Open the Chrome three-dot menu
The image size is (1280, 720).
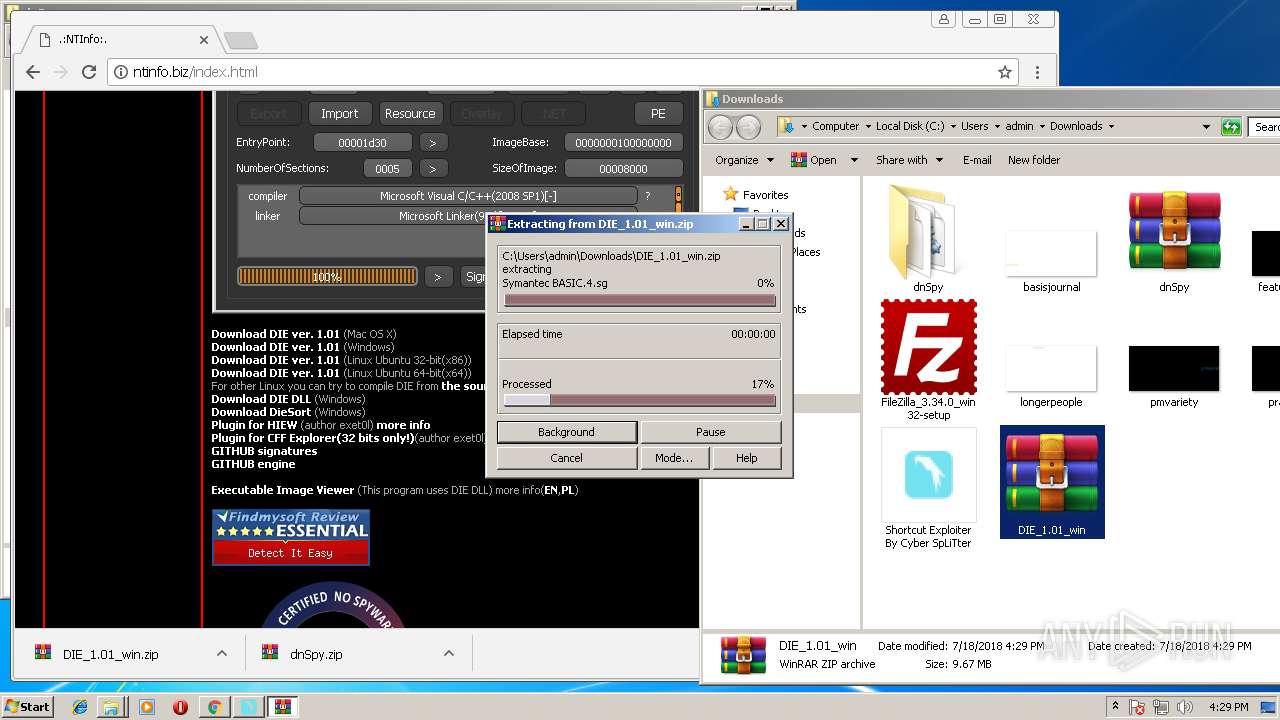tap(1037, 72)
